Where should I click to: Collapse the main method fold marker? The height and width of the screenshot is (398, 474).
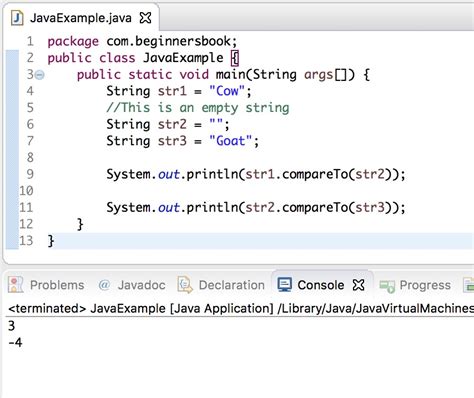click(40, 74)
